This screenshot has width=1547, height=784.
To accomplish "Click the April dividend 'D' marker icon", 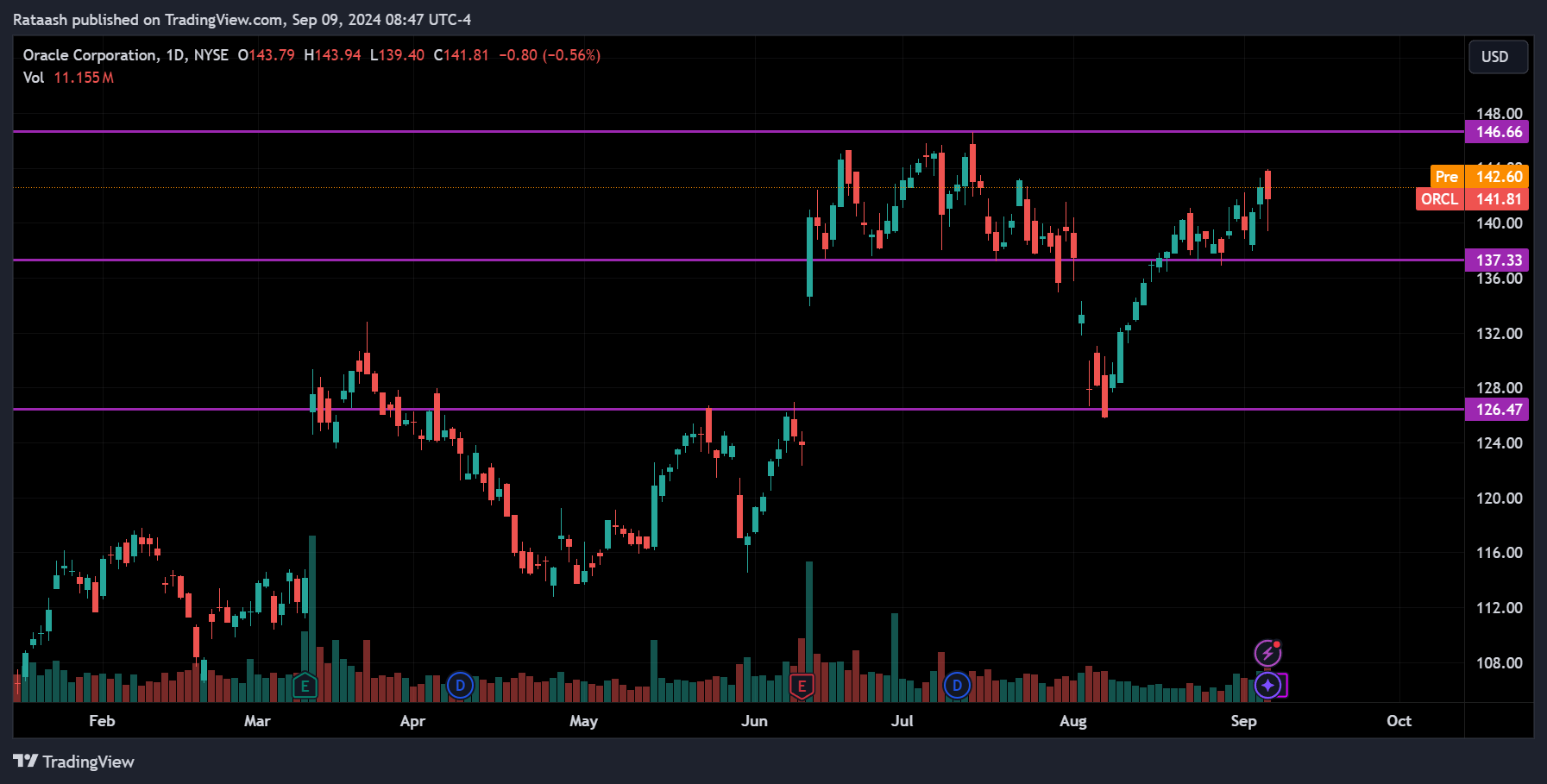I will coord(460,686).
